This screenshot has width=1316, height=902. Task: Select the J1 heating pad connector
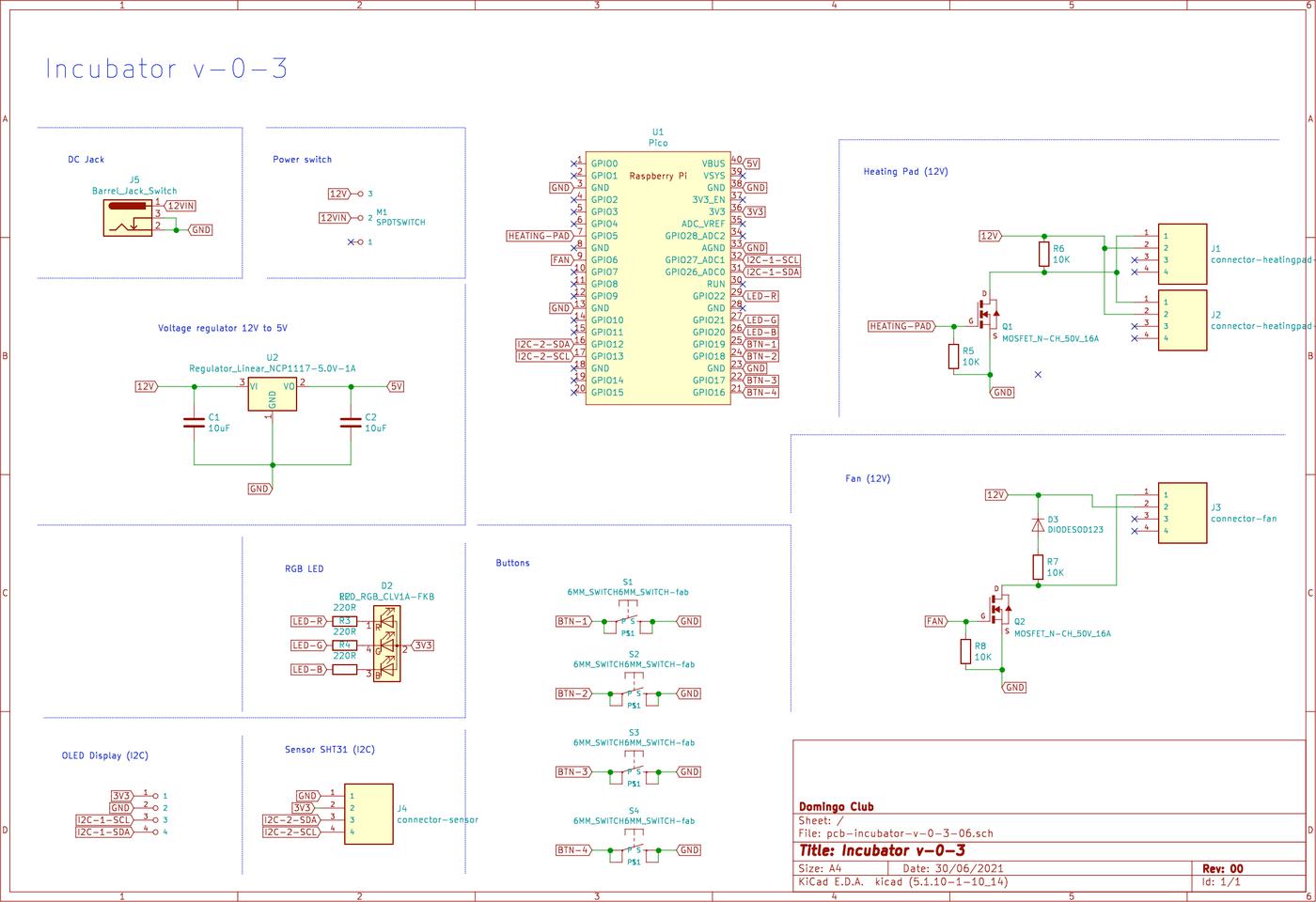[1183, 254]
